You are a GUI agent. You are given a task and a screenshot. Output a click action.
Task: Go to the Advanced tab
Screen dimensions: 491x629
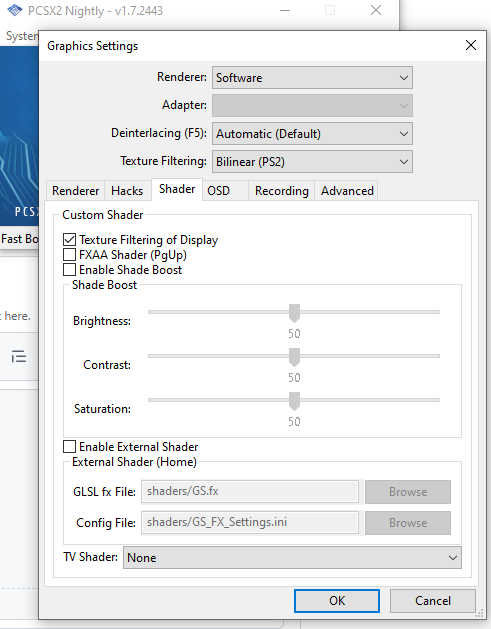[347, 191]
